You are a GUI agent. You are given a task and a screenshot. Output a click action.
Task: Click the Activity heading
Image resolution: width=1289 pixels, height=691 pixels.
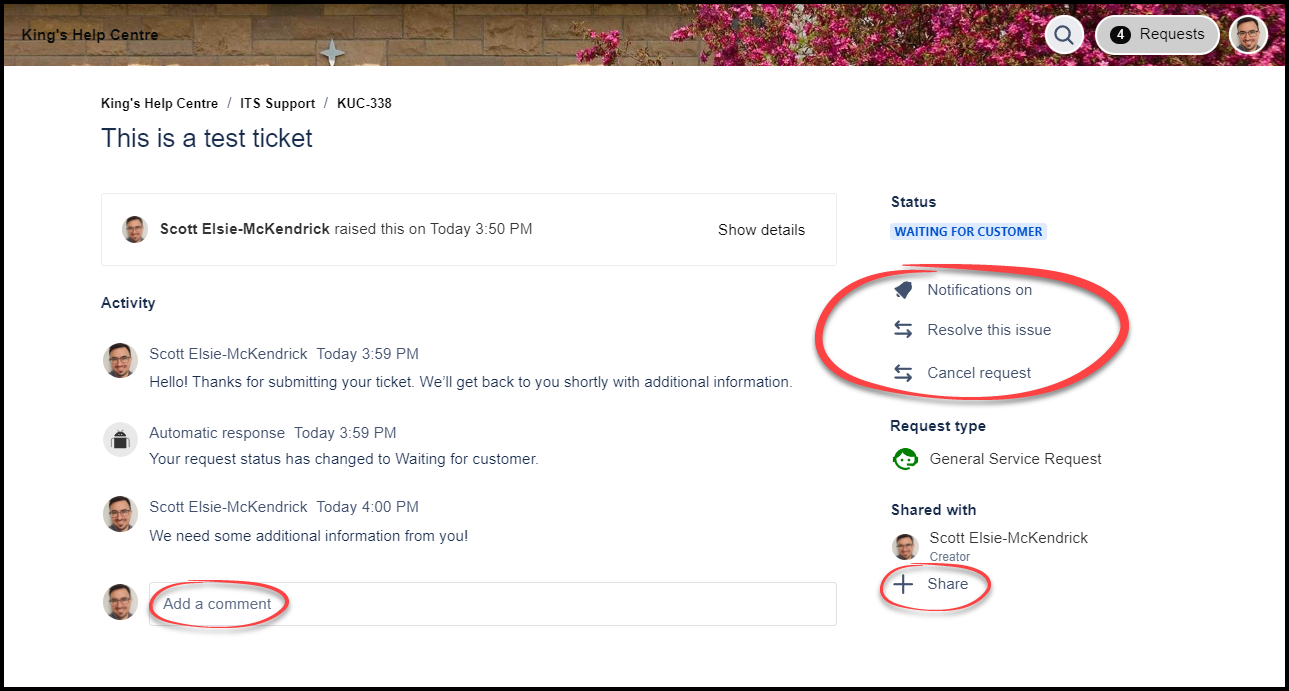tap(128, 303)
